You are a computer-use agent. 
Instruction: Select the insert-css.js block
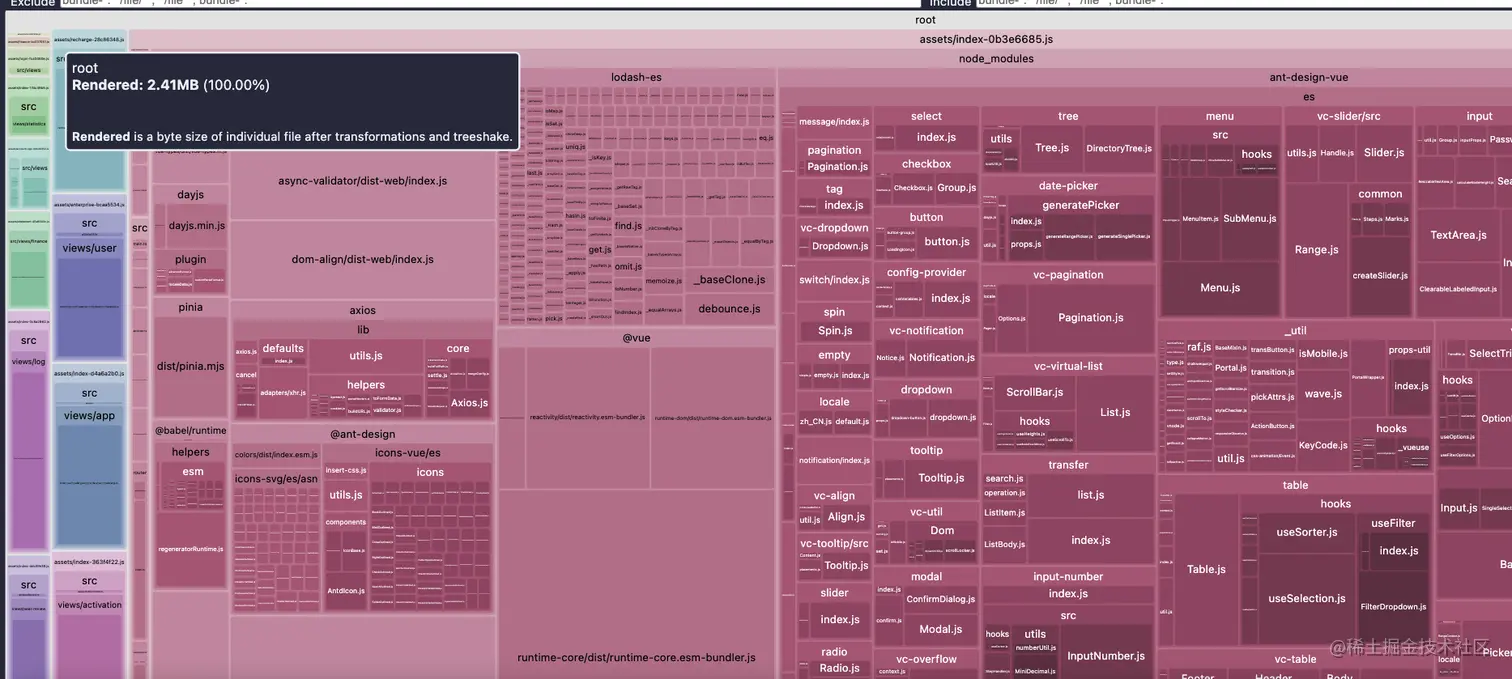point(346,470)
